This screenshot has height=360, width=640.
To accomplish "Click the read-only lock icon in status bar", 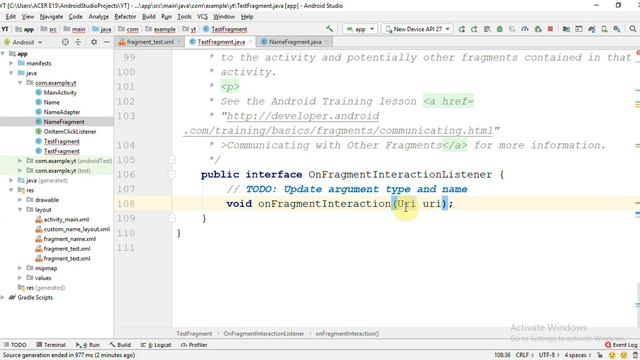I will point(600,355).
